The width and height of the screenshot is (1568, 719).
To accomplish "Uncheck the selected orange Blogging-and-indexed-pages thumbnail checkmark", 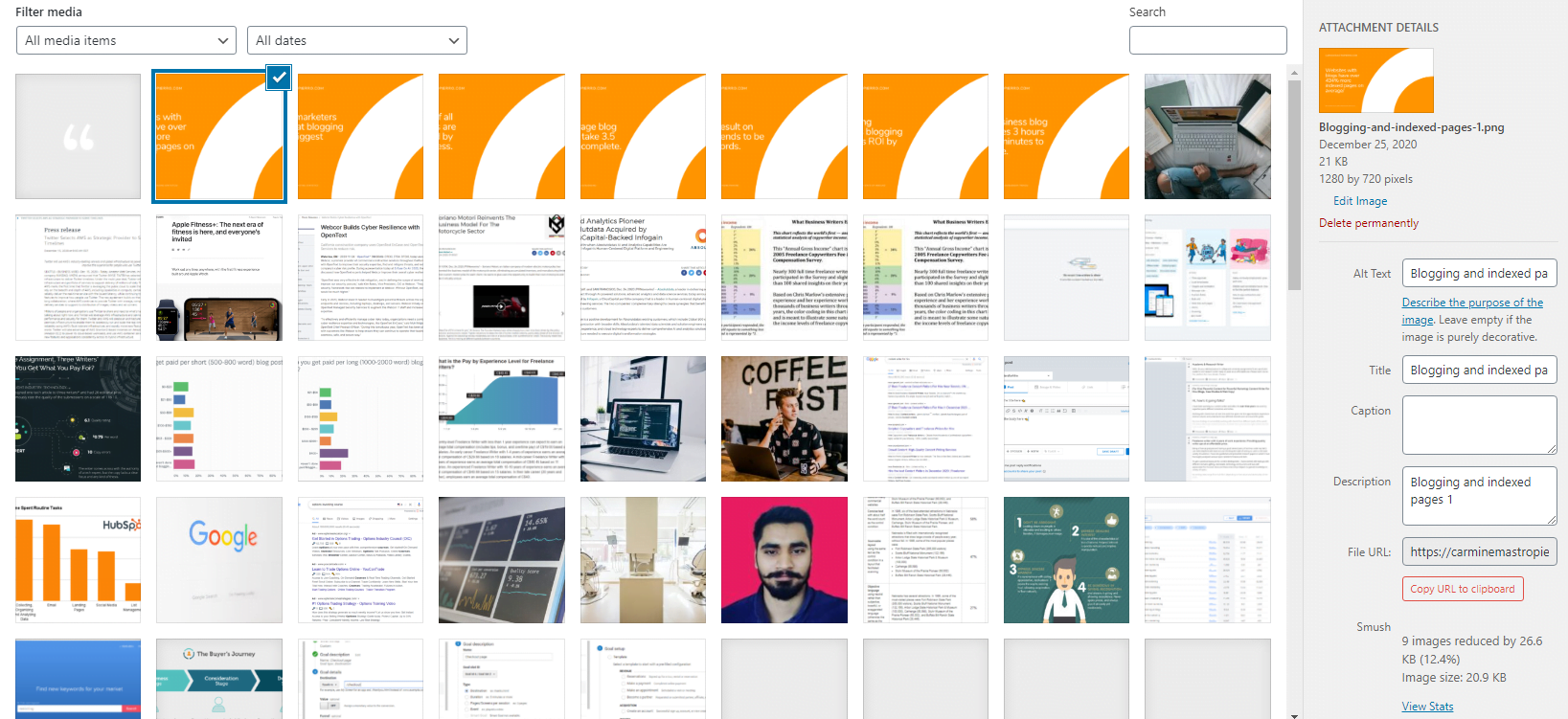I will [279, 78].
